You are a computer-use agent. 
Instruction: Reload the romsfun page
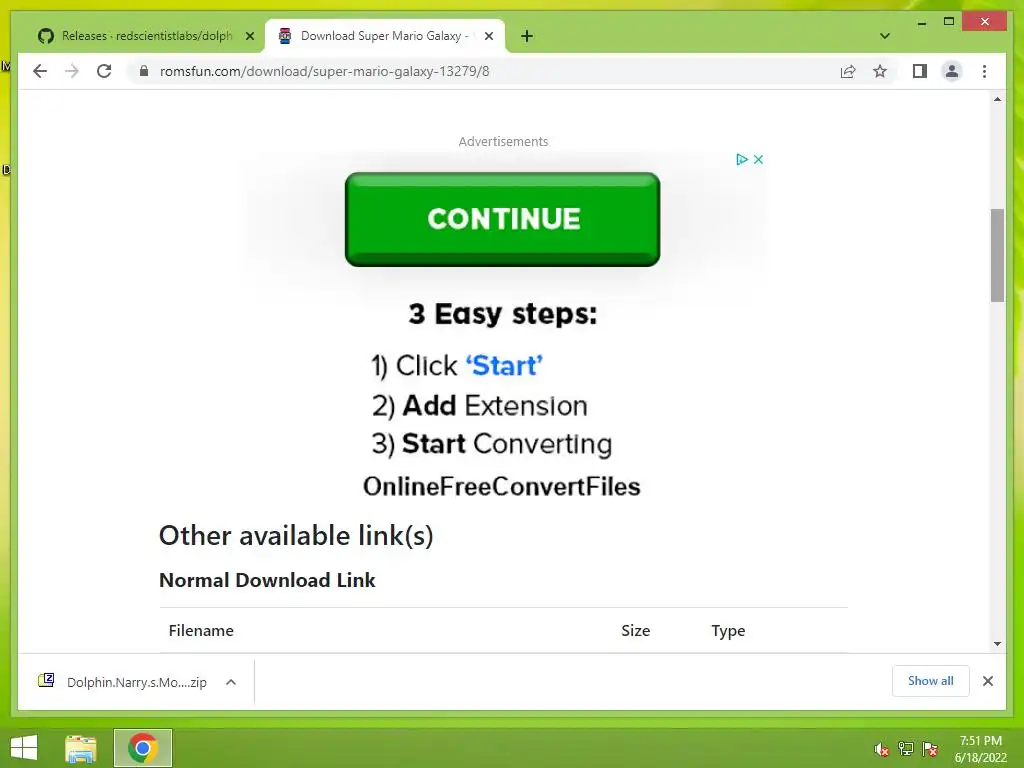tap(104, 71)
